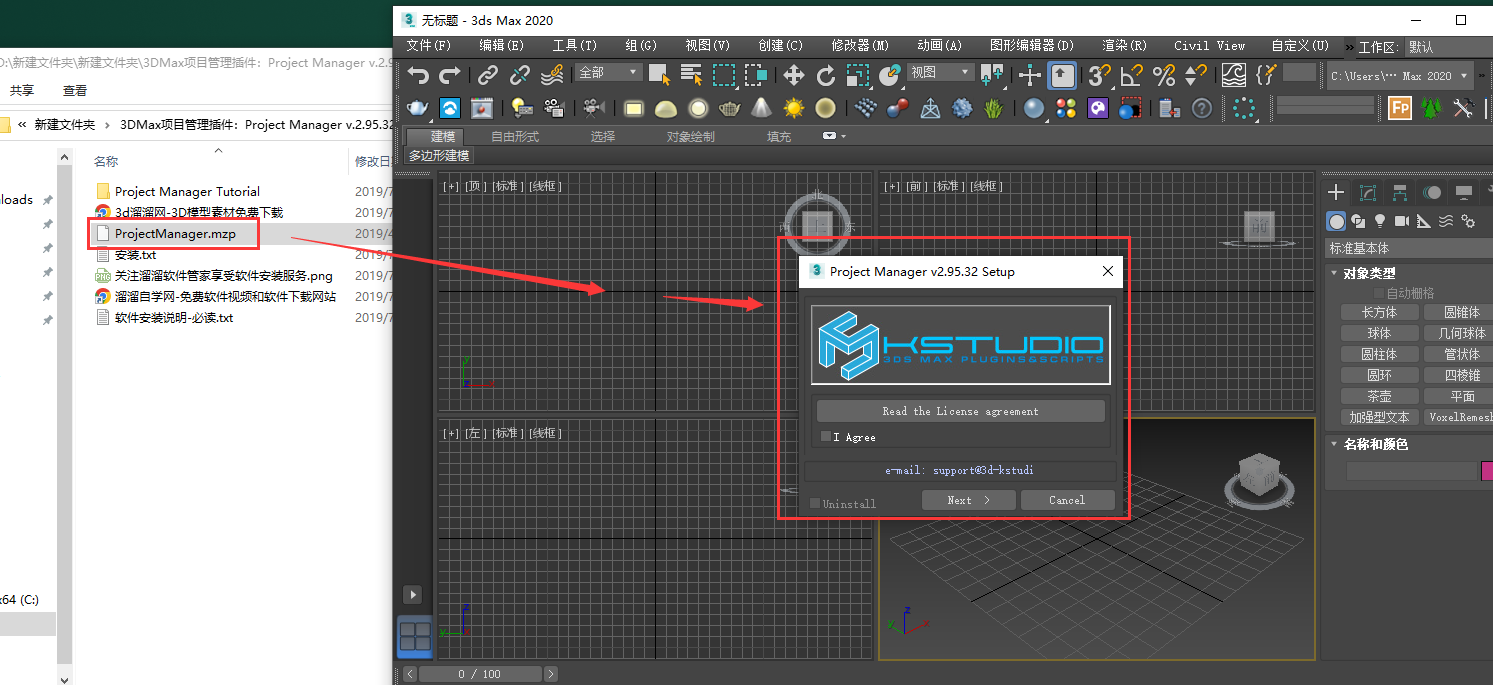
Task: Switch to the 对象绘制 ribbon tab
Action: (x=691, y=136)
